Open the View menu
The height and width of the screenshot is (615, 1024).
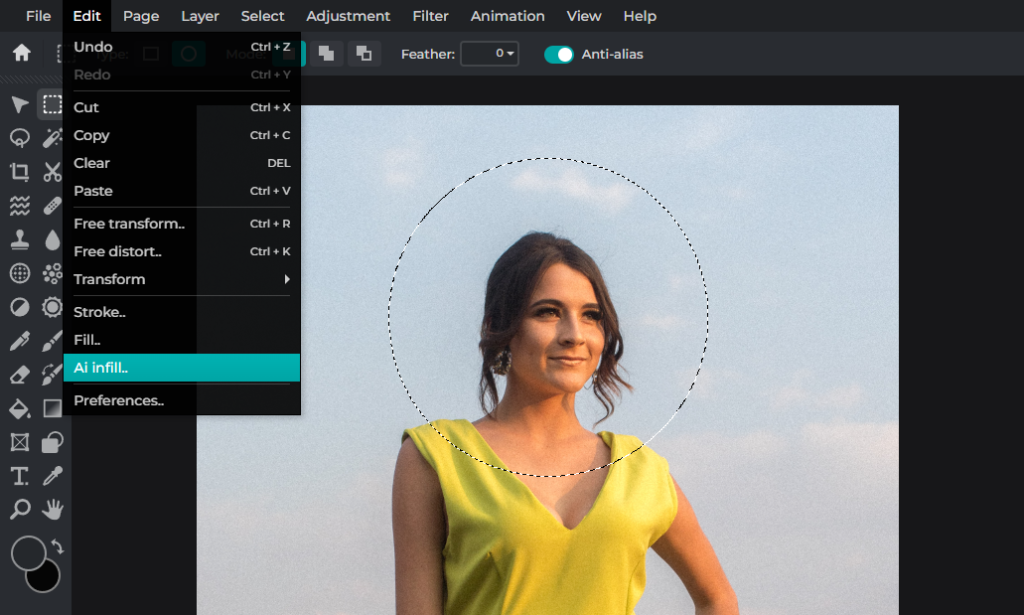[584, 16]
